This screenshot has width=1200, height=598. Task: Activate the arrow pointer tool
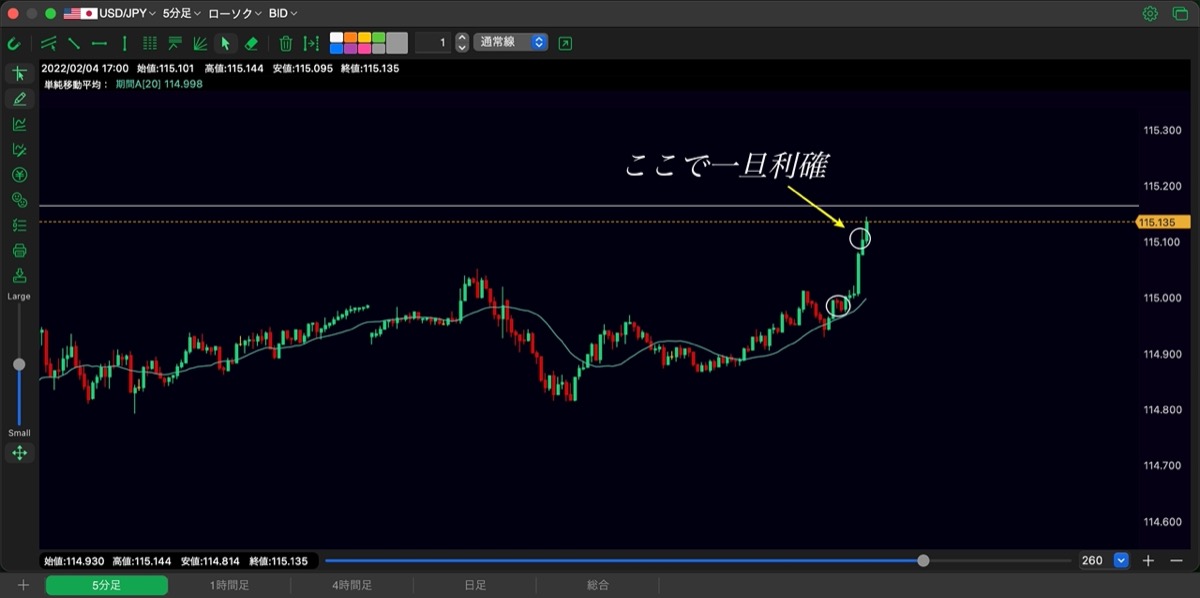pyautogui.click(x=225, y=43)
